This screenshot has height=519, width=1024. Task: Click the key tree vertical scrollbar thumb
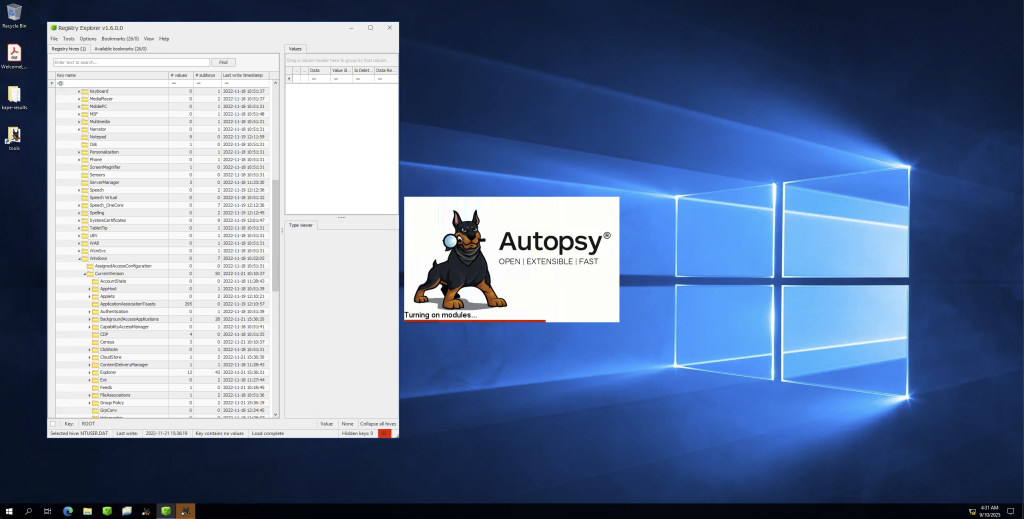276,236
